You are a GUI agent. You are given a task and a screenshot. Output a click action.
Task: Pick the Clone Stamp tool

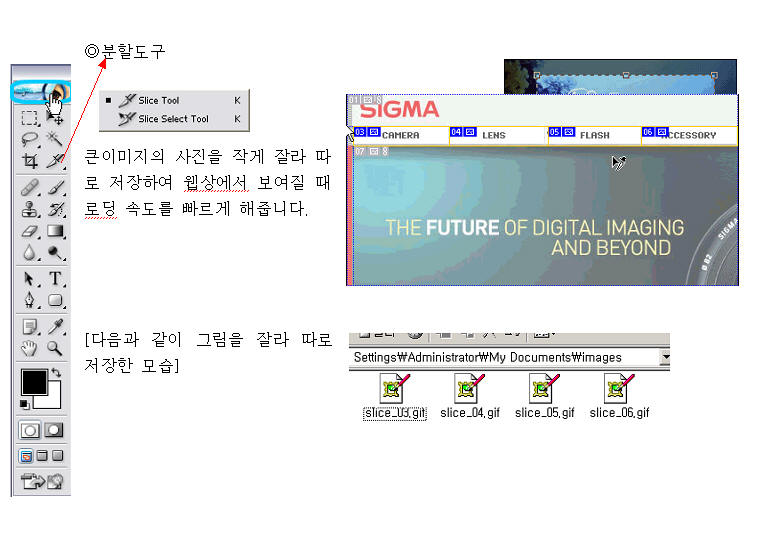tap(30, 209)
